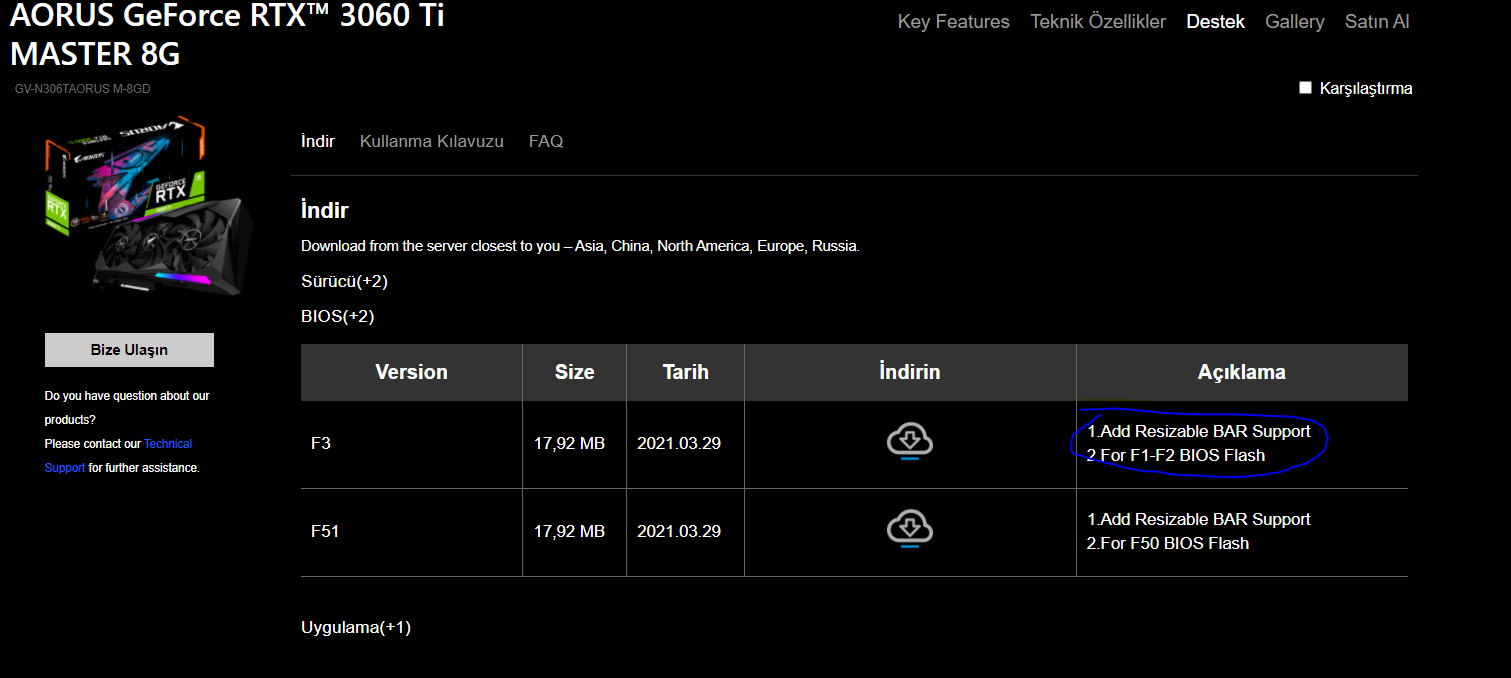1511x678 pixels.
Task: Switch to the FAQ tab
Action: [546, 141]
